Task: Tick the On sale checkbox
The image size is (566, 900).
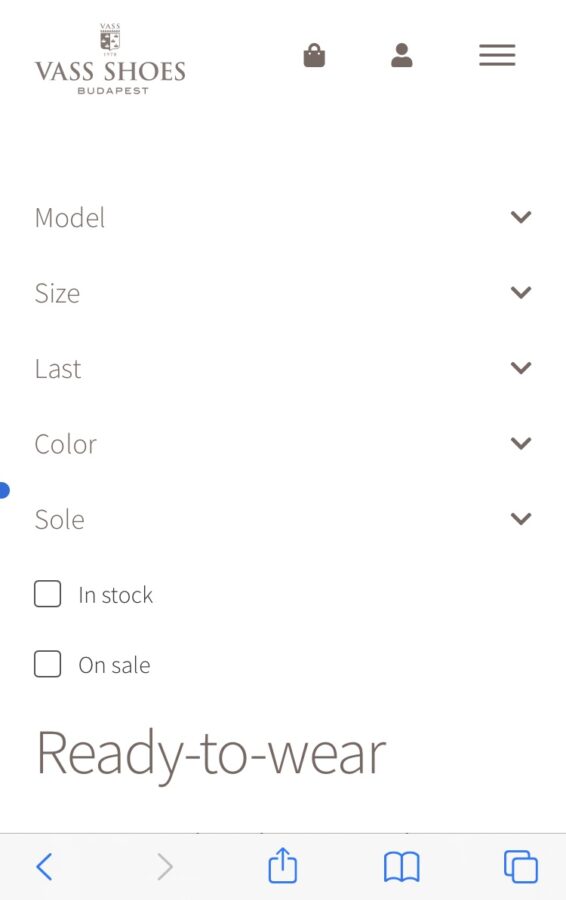Action: (x=48, y=664)
